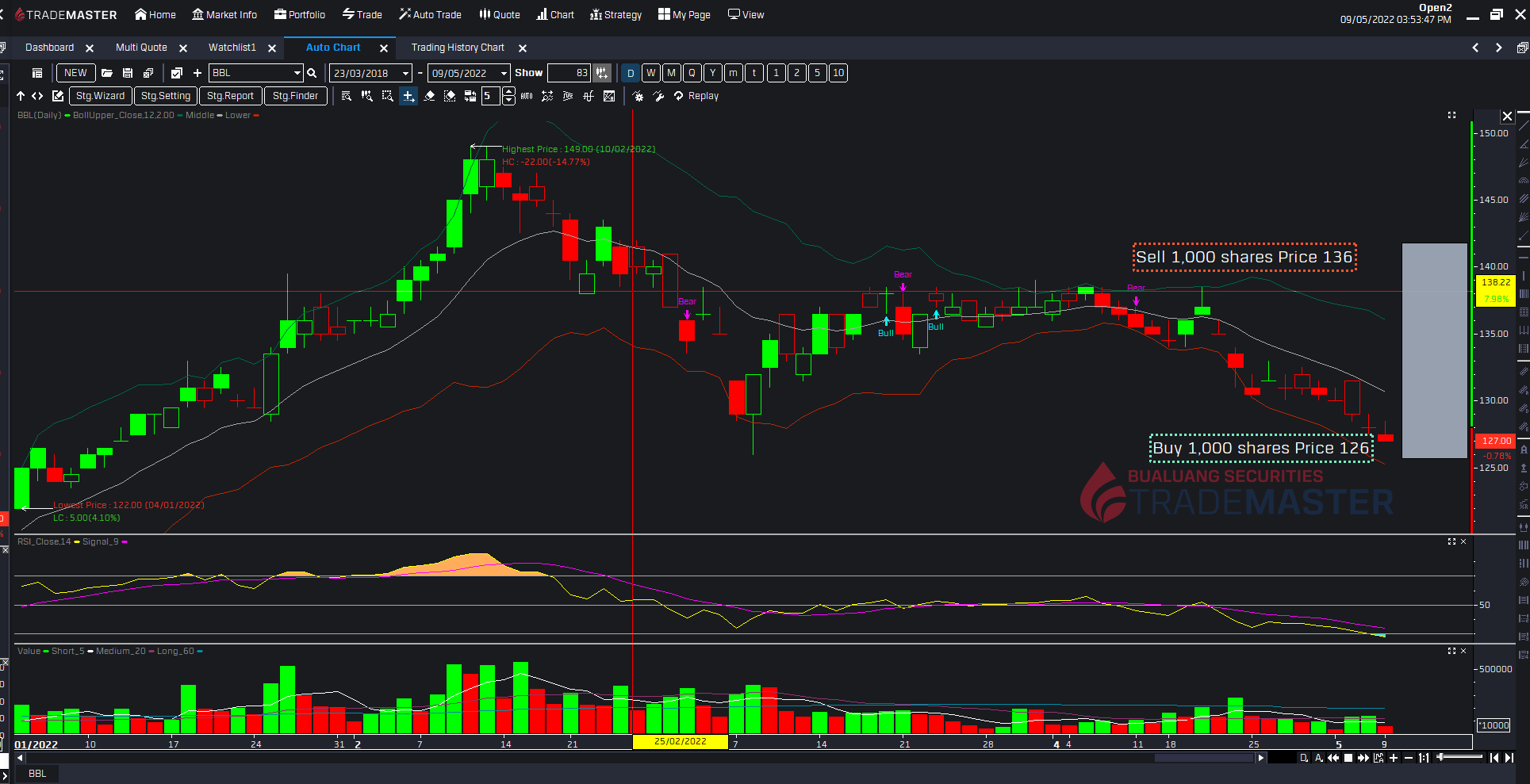This screenshot has height=784, width=1530.
Task: Switch chart to Weekly timeframe
Action: click(651, 73)
